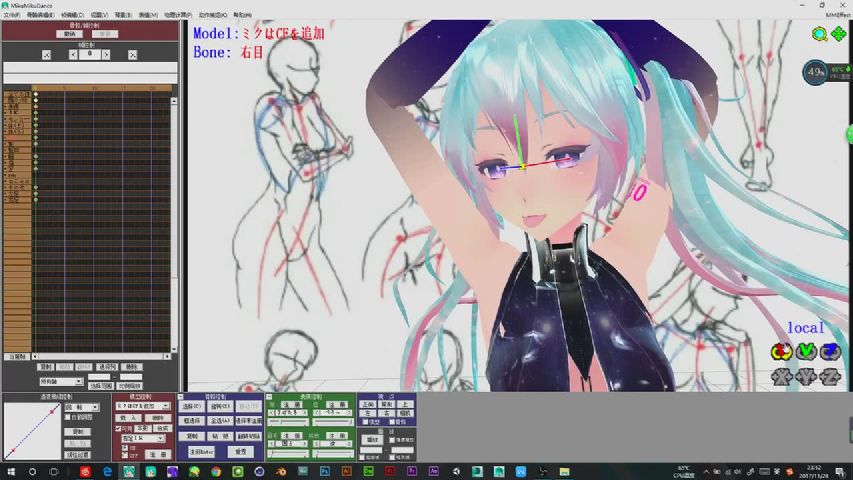Image resolution: width=853 pixels, height=480 pixels.
Task: Open Google Chrome from the taskbar
Action: (216, 471)
